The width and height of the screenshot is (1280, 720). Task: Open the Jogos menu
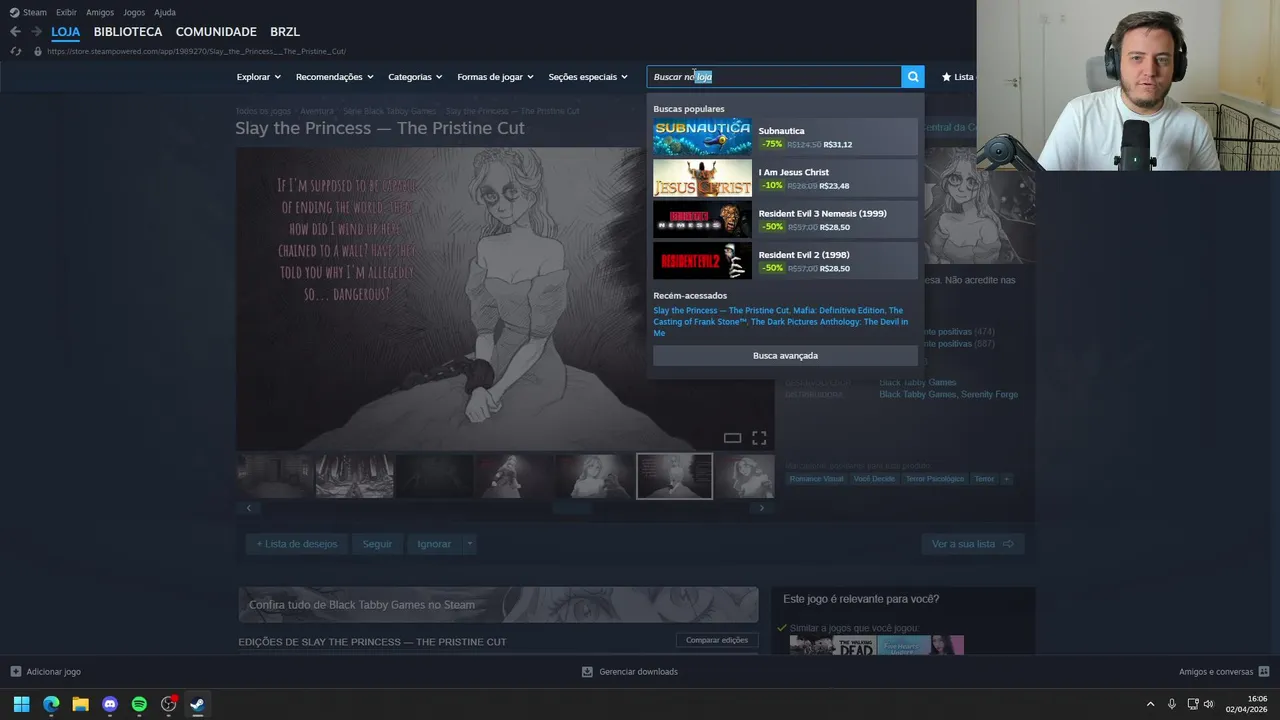134,12
